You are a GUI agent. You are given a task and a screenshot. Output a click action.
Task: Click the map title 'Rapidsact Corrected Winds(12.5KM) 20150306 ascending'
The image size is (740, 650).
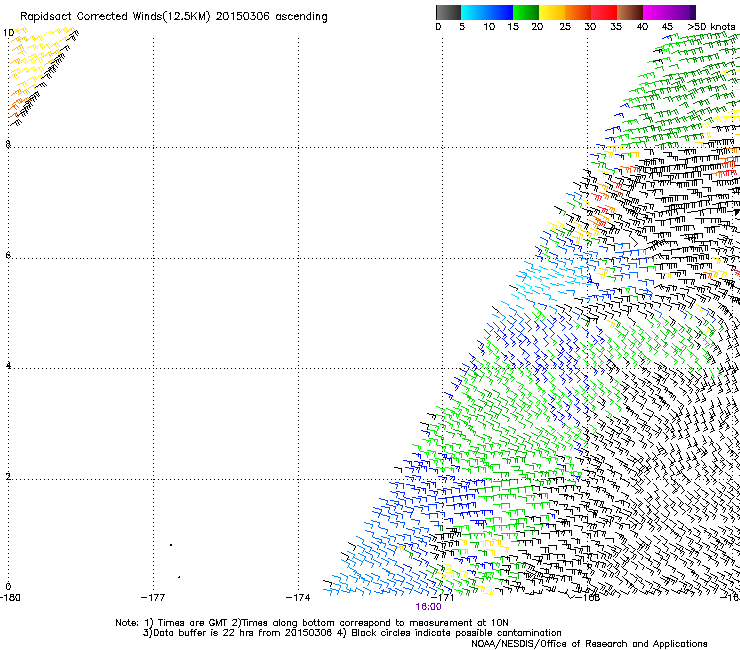tap(174, 17)
